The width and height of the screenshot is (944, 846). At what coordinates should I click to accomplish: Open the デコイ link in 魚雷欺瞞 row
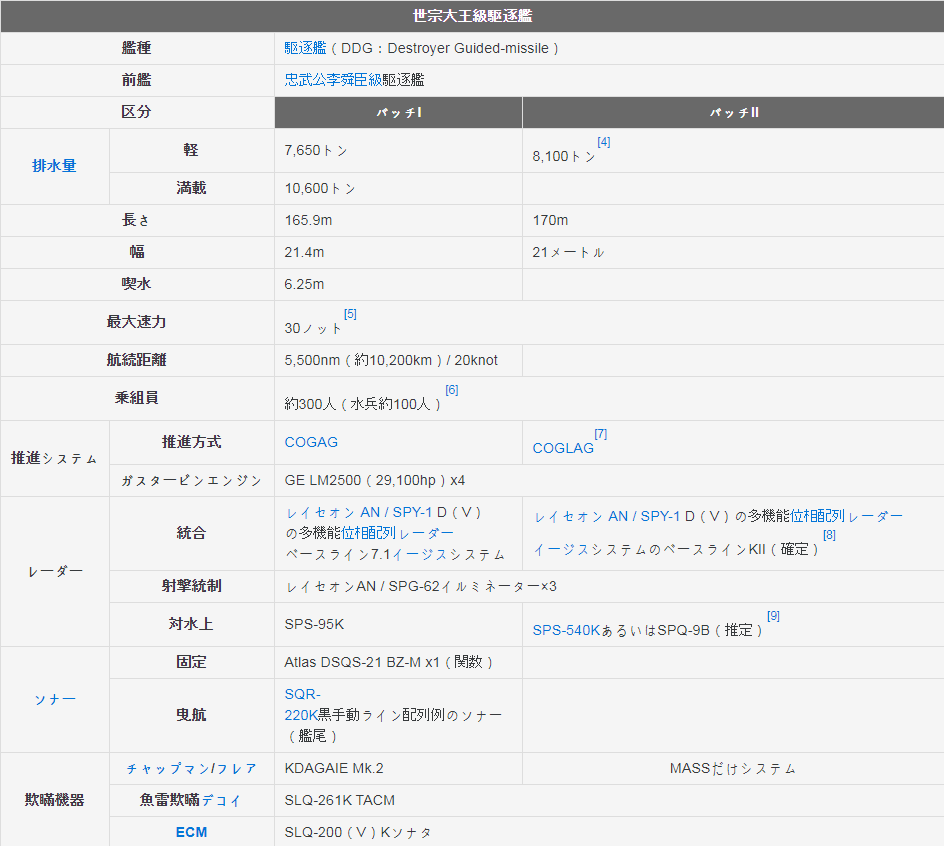pyautogui.click(x=221, y=800)
